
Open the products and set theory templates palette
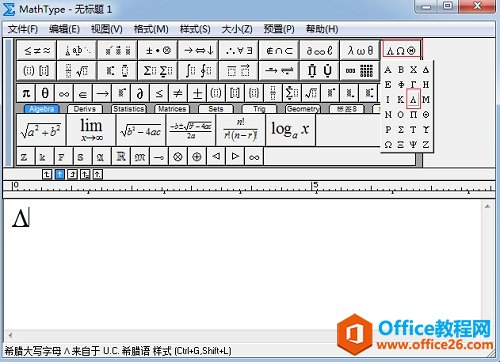pos(320,71)
